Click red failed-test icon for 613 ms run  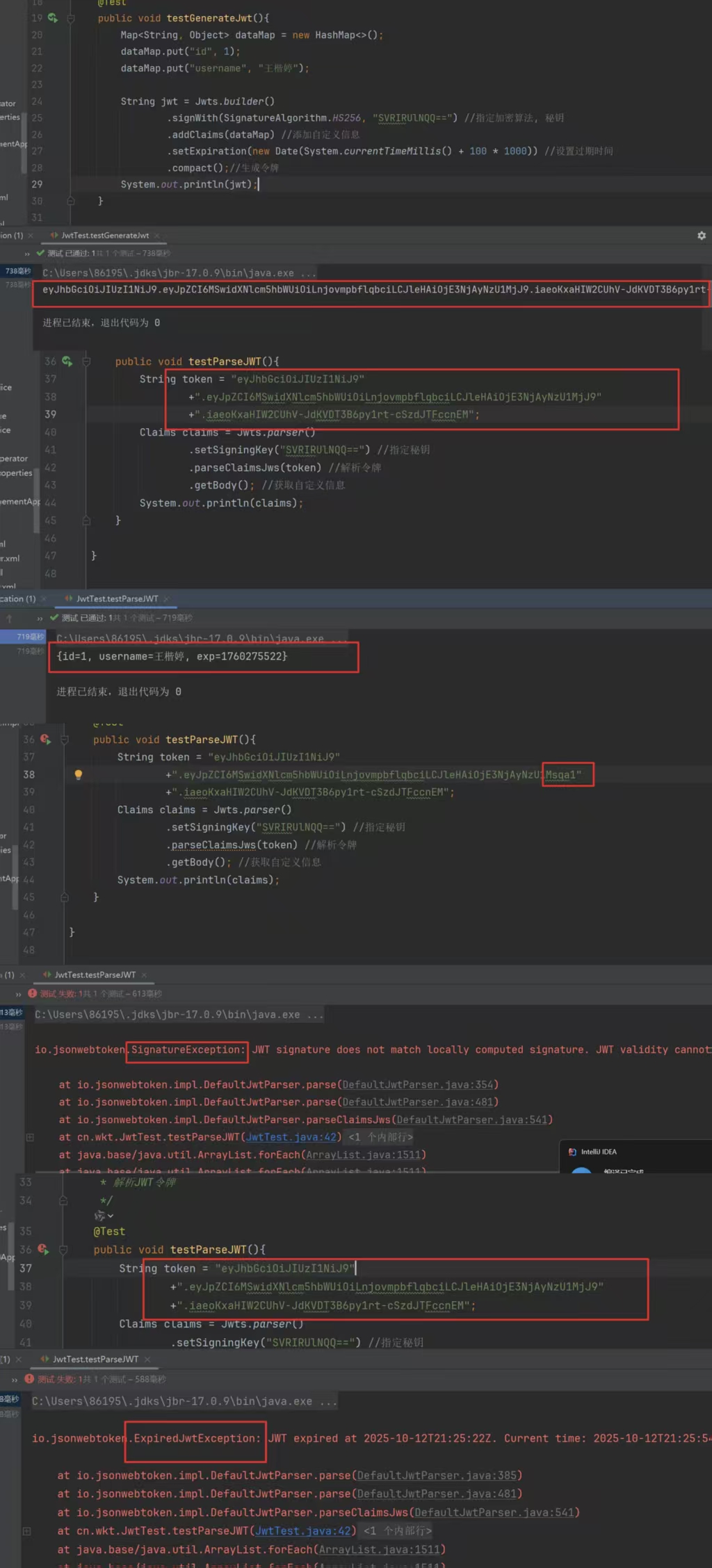[32, 993]
